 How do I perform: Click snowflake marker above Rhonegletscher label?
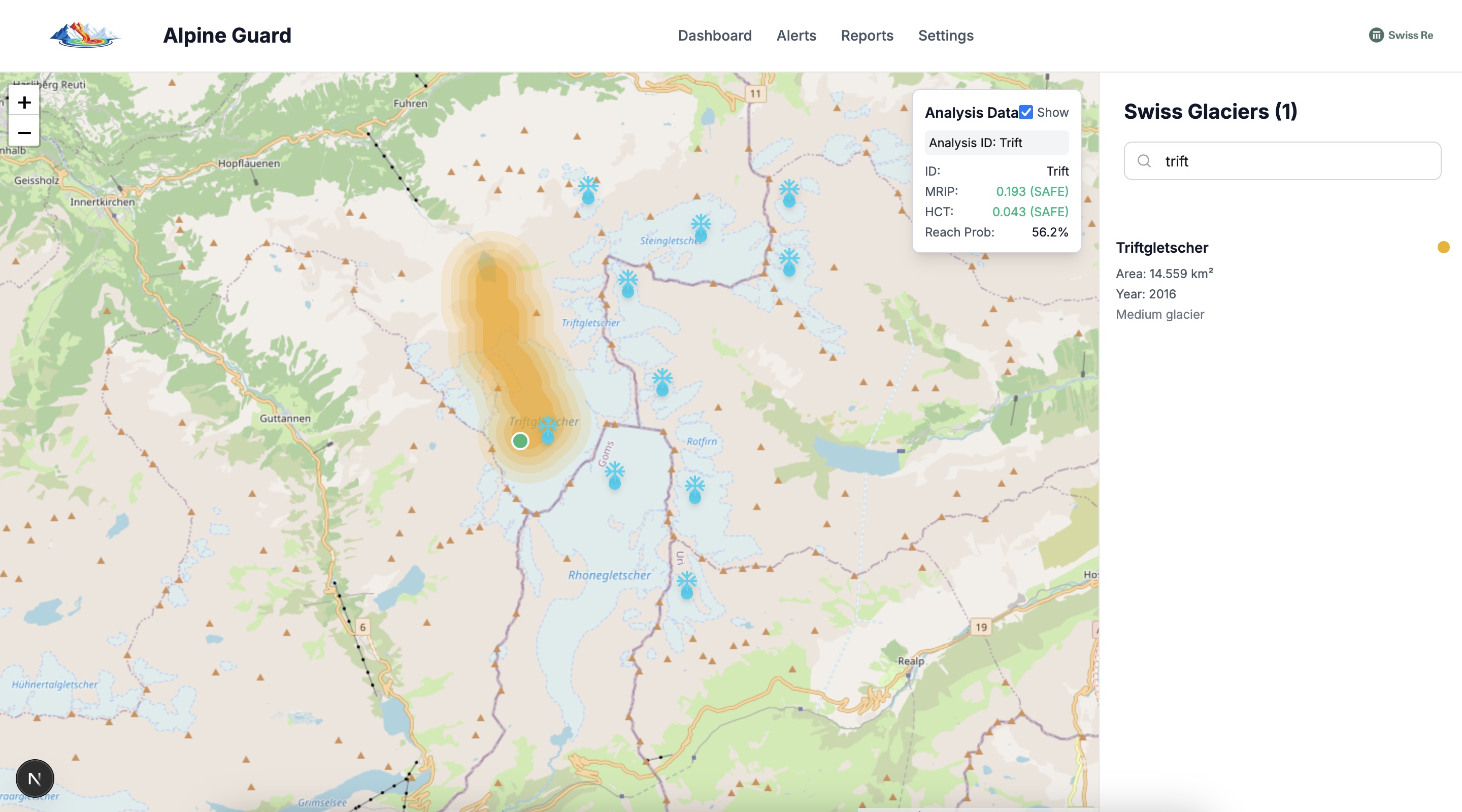(615, 475)
